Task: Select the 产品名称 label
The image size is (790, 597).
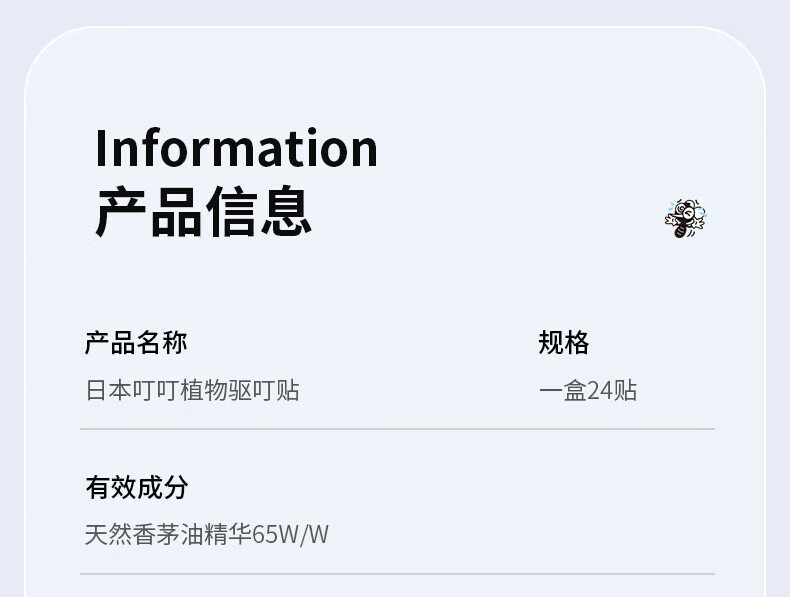Action: 136,343
